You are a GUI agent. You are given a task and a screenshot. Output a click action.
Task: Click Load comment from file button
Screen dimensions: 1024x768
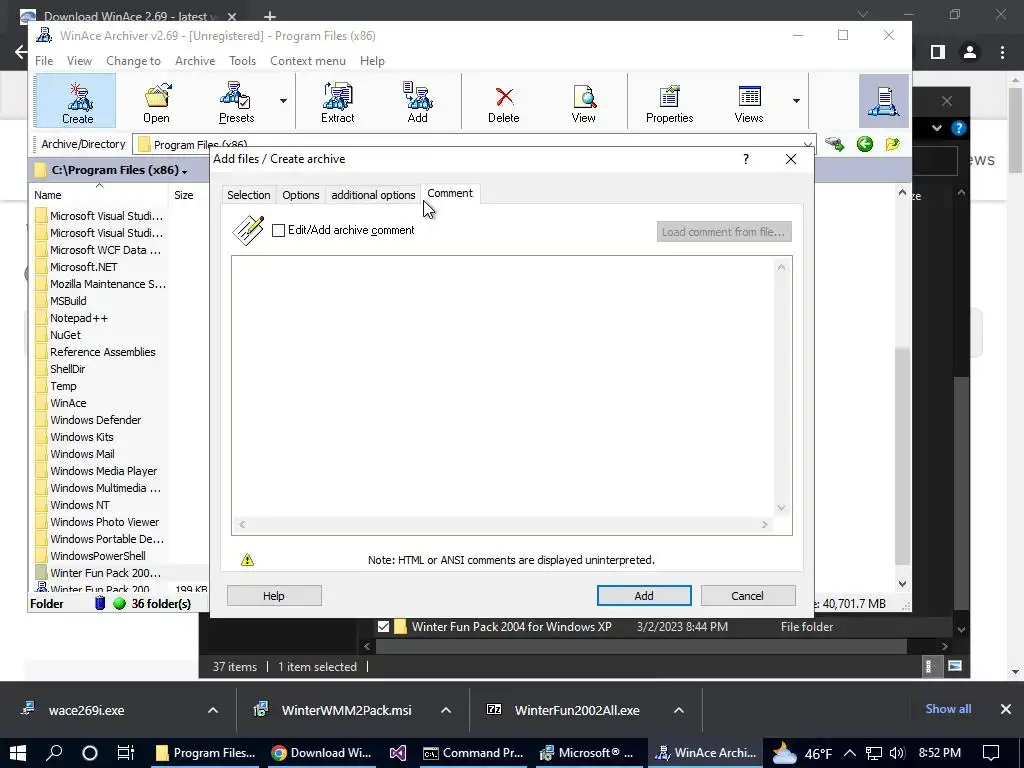coord(724,231)
